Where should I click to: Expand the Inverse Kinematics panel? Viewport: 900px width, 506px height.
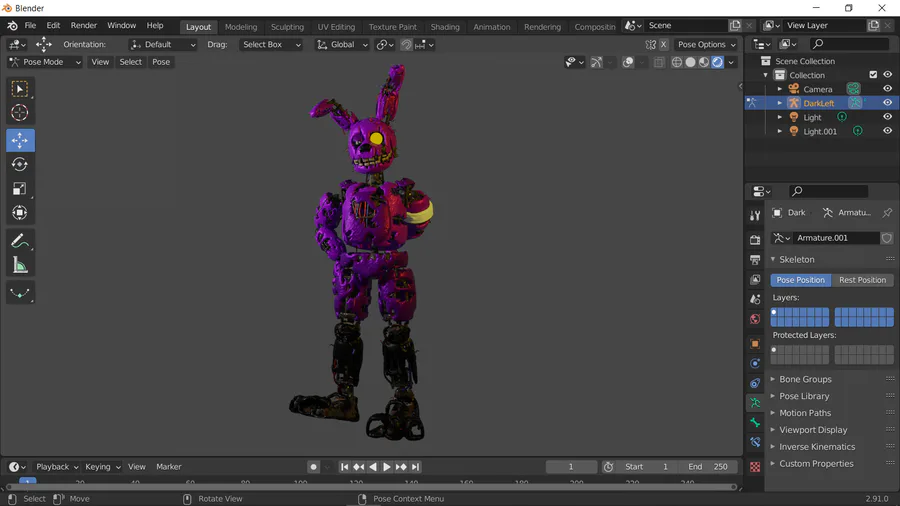(x=816, y=447)
